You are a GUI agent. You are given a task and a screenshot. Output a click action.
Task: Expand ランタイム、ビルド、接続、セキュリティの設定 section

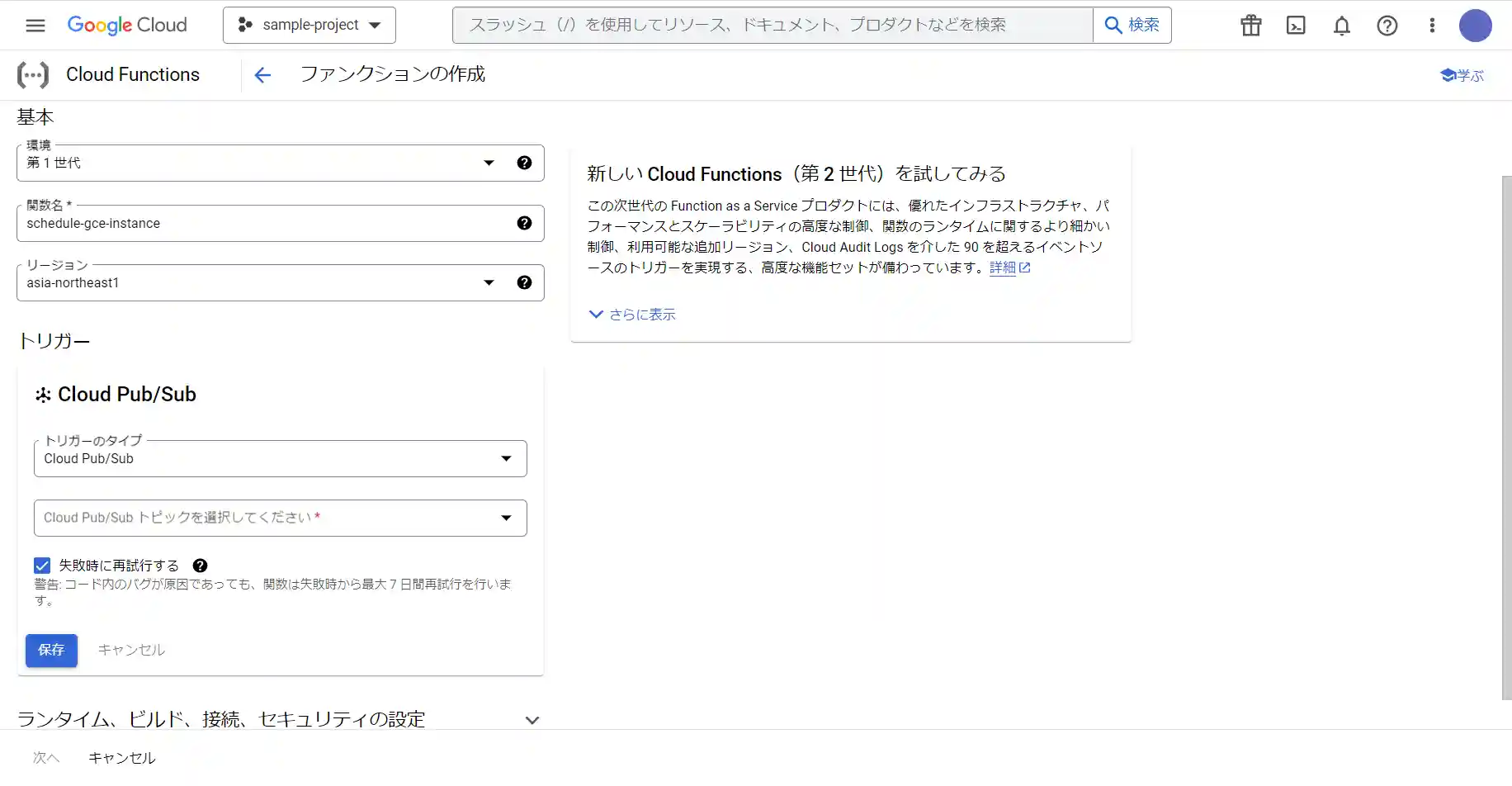(279, 719)
